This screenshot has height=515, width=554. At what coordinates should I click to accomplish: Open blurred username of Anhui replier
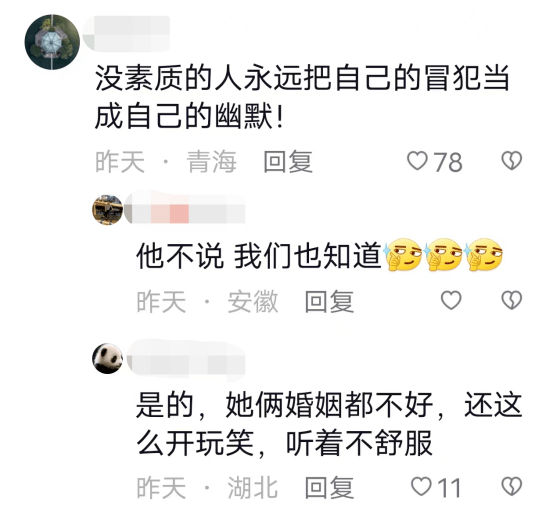click(x=185, y=208)
